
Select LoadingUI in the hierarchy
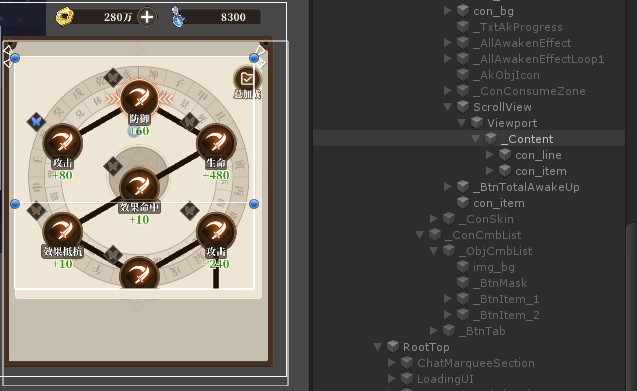445,379
